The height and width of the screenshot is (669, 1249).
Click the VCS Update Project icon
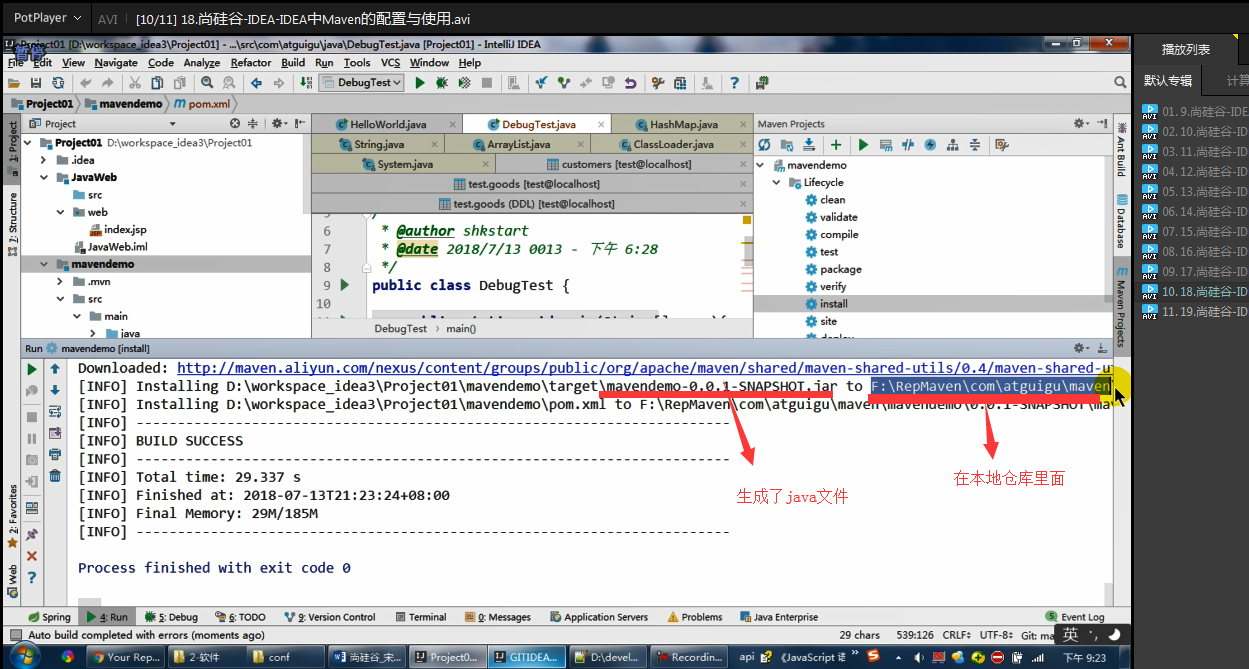coord(541,83)
